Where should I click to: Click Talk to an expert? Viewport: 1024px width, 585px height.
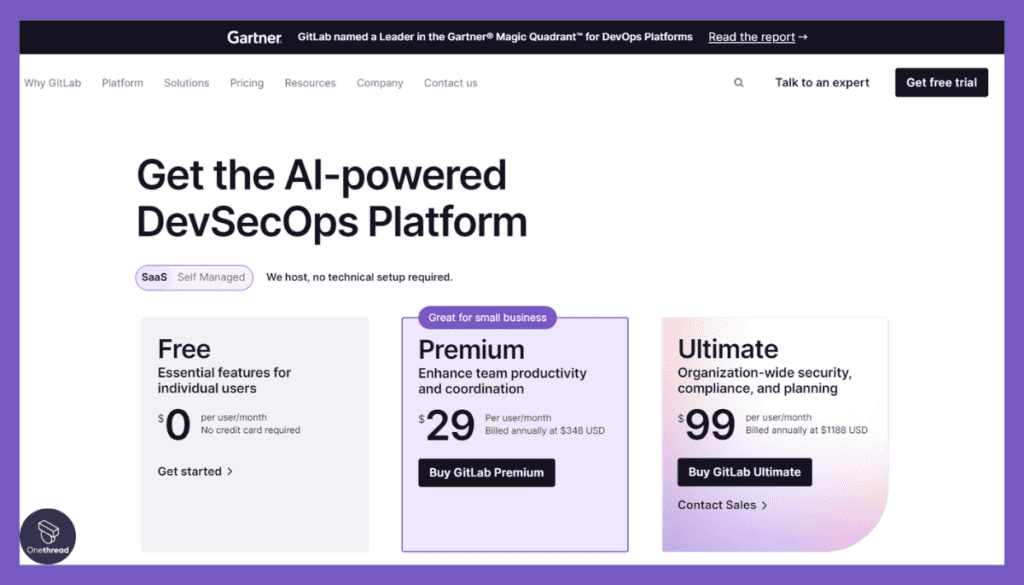point(822,82)
